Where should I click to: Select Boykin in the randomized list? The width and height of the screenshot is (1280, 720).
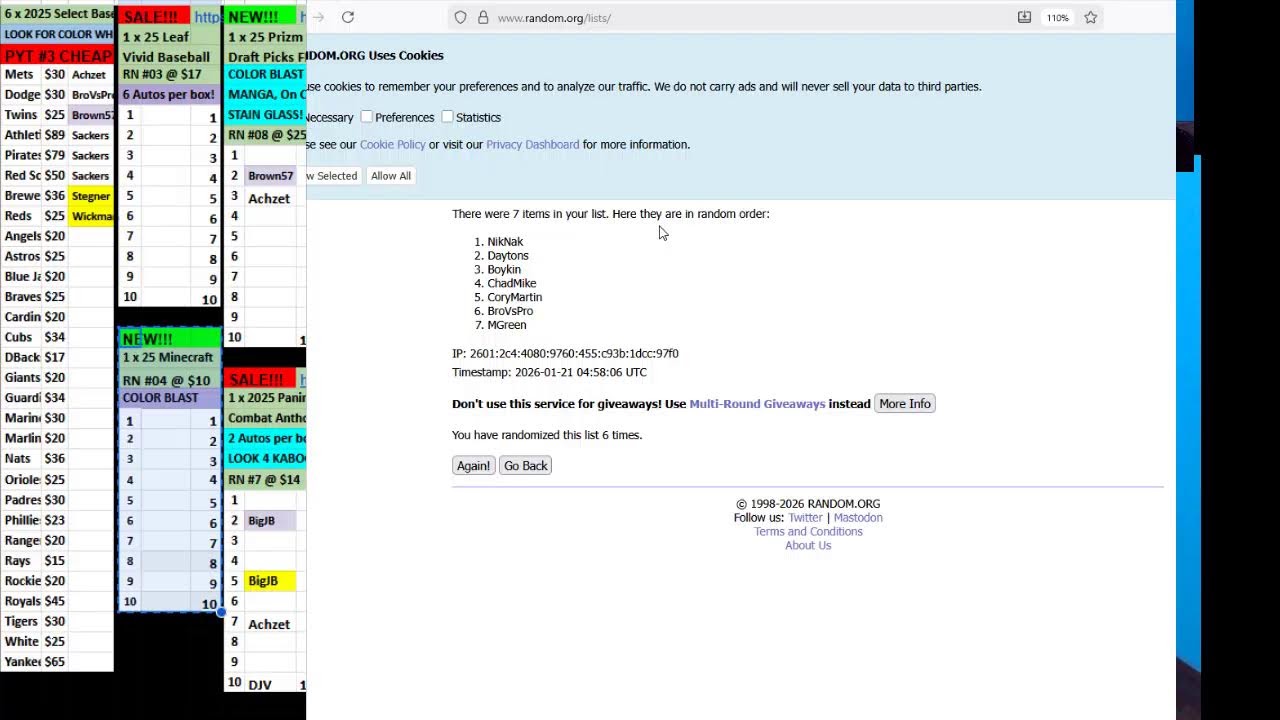click(x=504, y=270)
